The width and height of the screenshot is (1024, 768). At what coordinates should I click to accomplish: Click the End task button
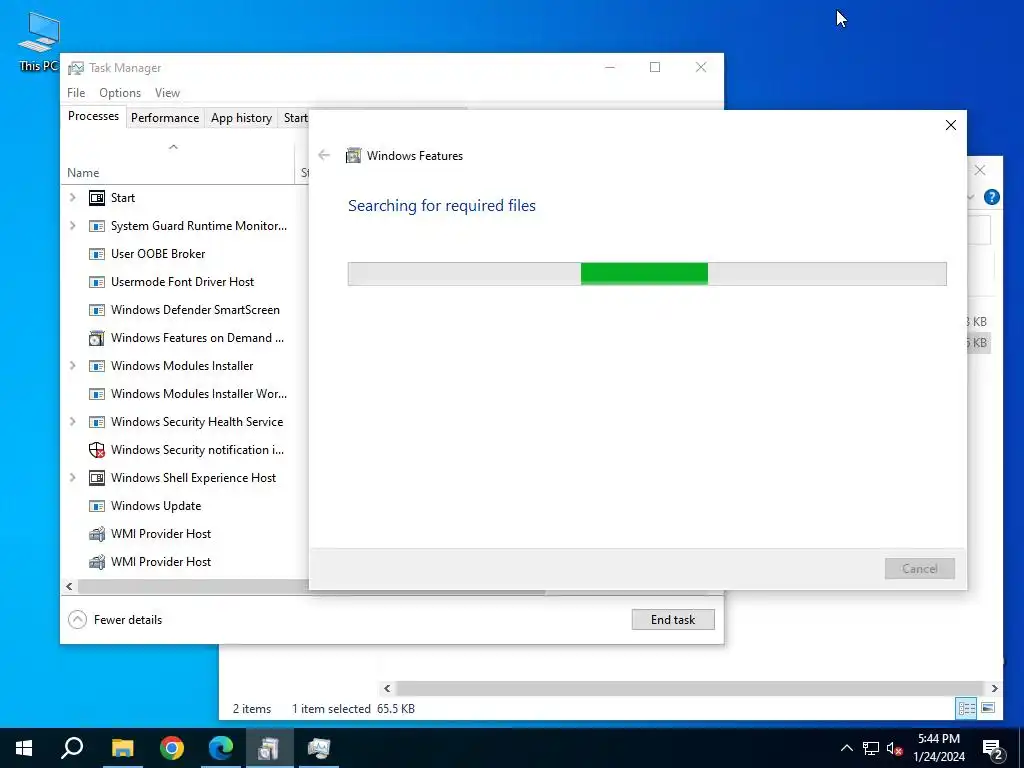pyautogui.click(x=673, y=620)
